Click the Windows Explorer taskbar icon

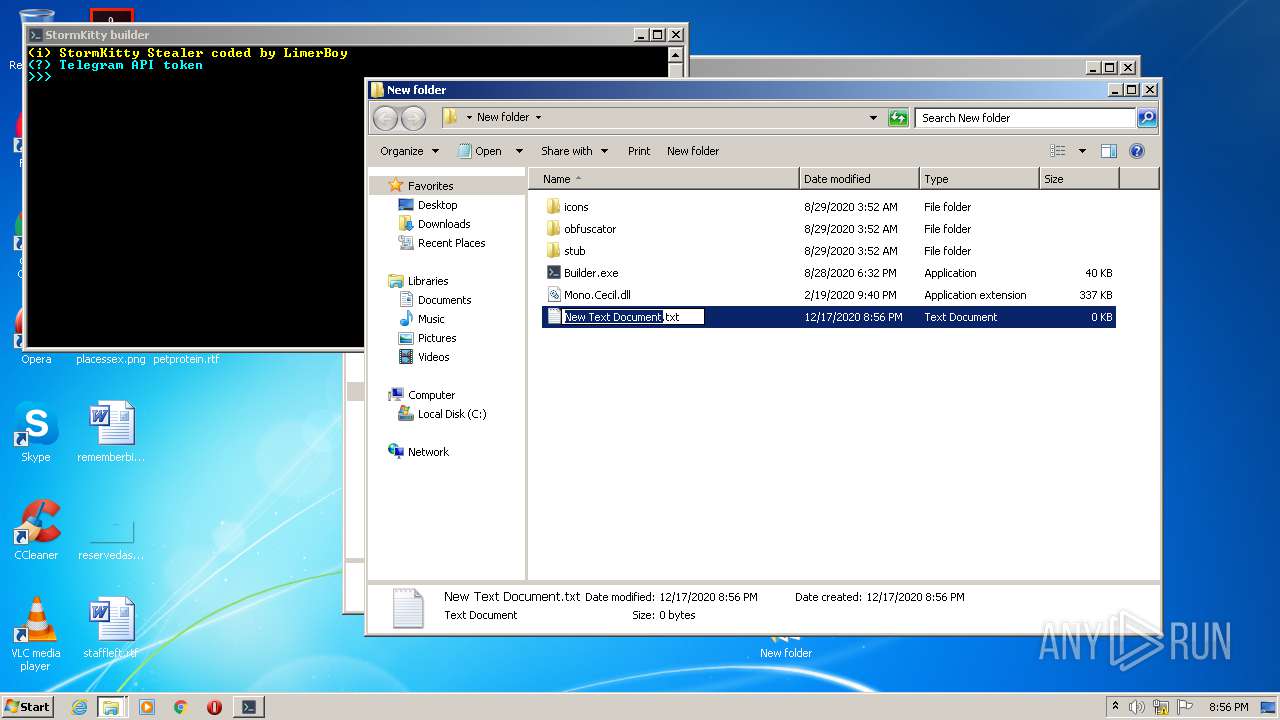(x=111, y=707)
